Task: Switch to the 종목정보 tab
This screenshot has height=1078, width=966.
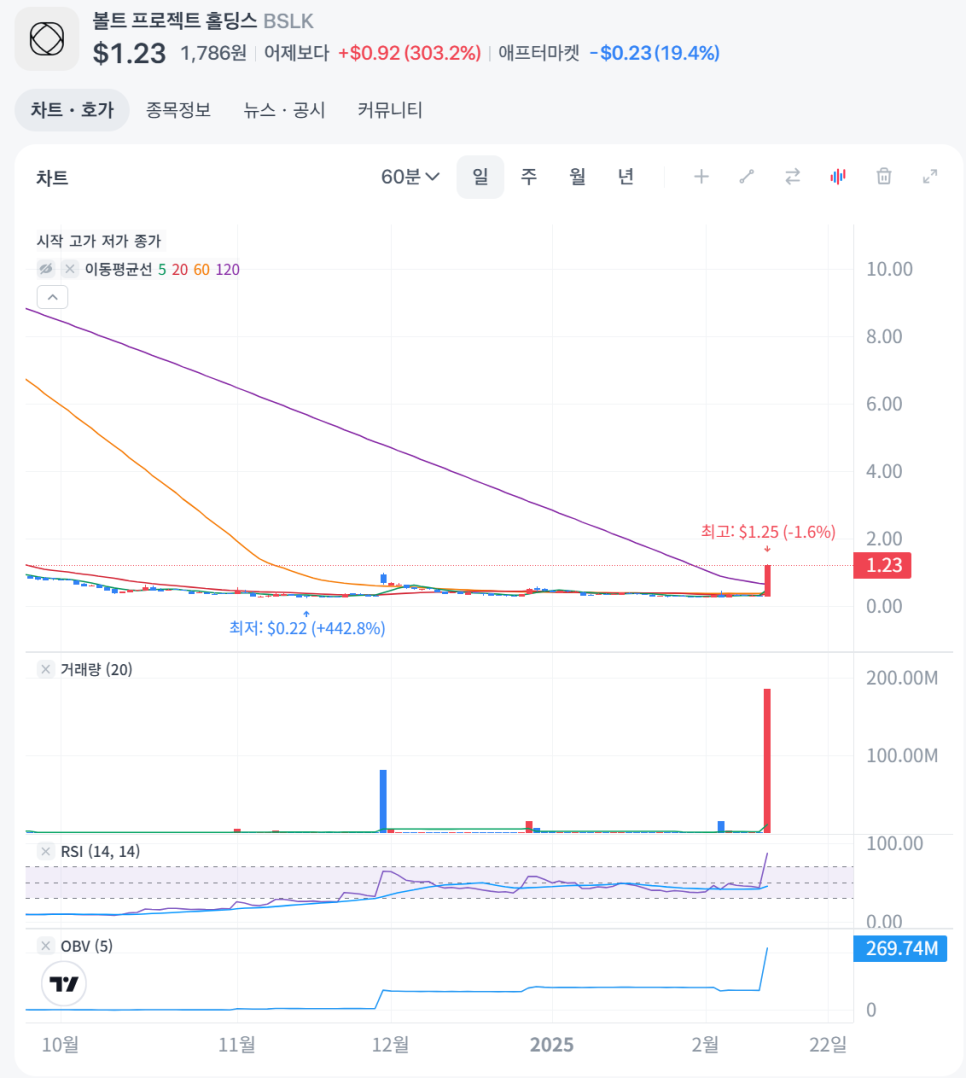Action: click(x=178, y=110)
